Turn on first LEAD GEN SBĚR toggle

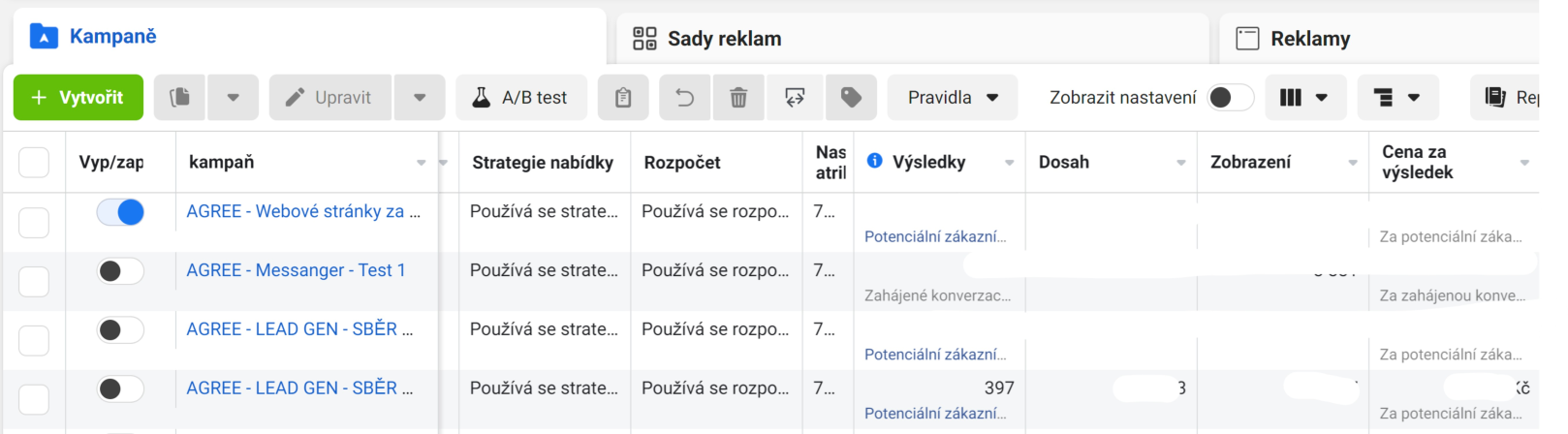pyautogui.click(x=120, y=330)
